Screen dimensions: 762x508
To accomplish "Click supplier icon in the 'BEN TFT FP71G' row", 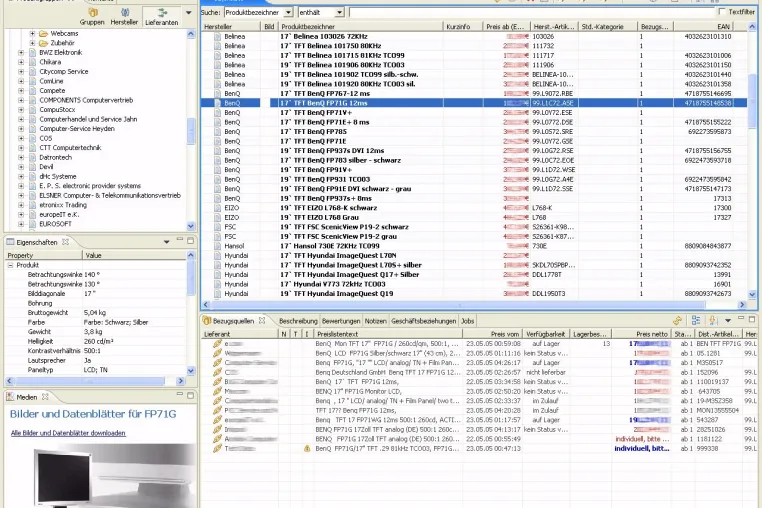I will point(217,344).
